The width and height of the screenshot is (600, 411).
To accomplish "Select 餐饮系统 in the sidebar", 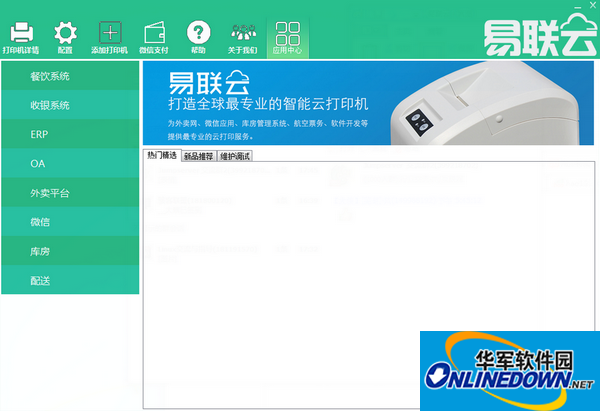I will tap(70, 76).
